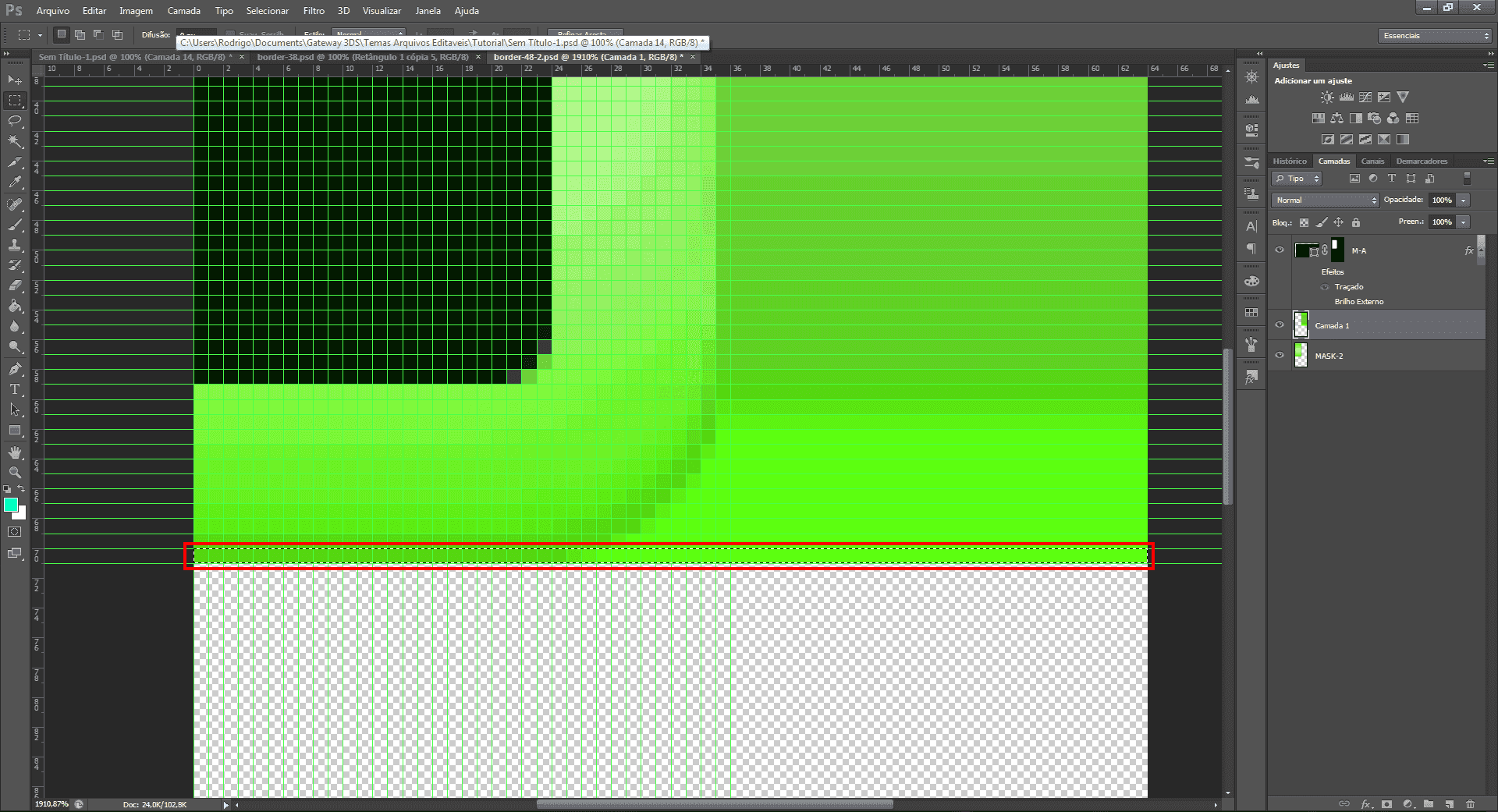Open the Essenciais workspace dropdown
Screen dimensions: 1498x812
pyautogui.click(x=1435, y=36)
